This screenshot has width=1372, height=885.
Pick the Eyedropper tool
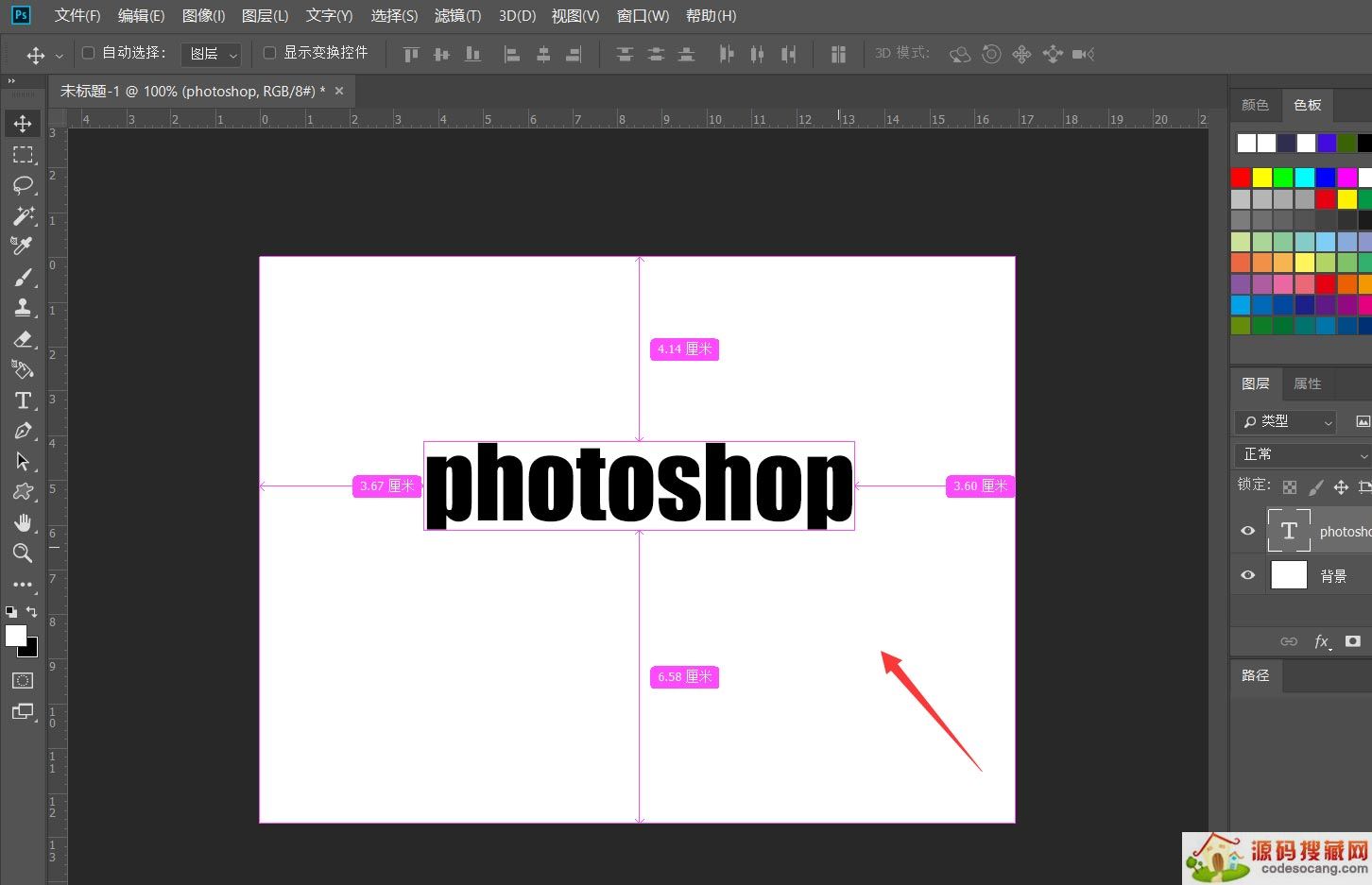pyautogui.click(x=23, y=246)
